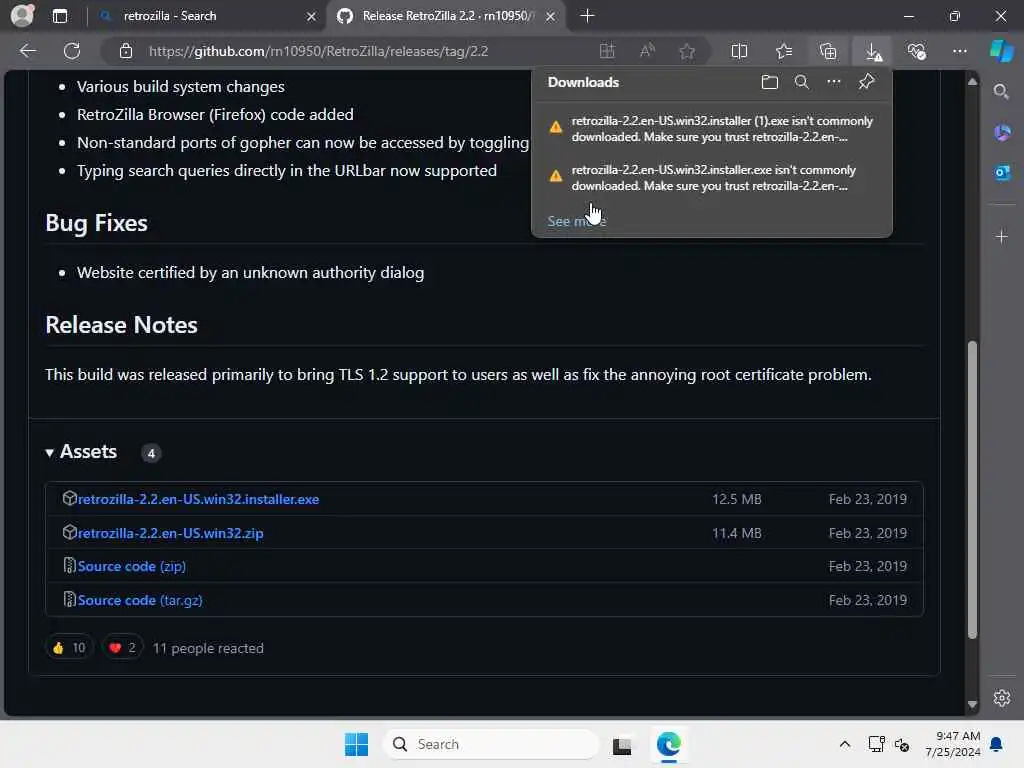Viewport: 1024px width, 768px height.
Task: Add this page to favorites star
Action: pyautogui.click(x=687, y=51)
